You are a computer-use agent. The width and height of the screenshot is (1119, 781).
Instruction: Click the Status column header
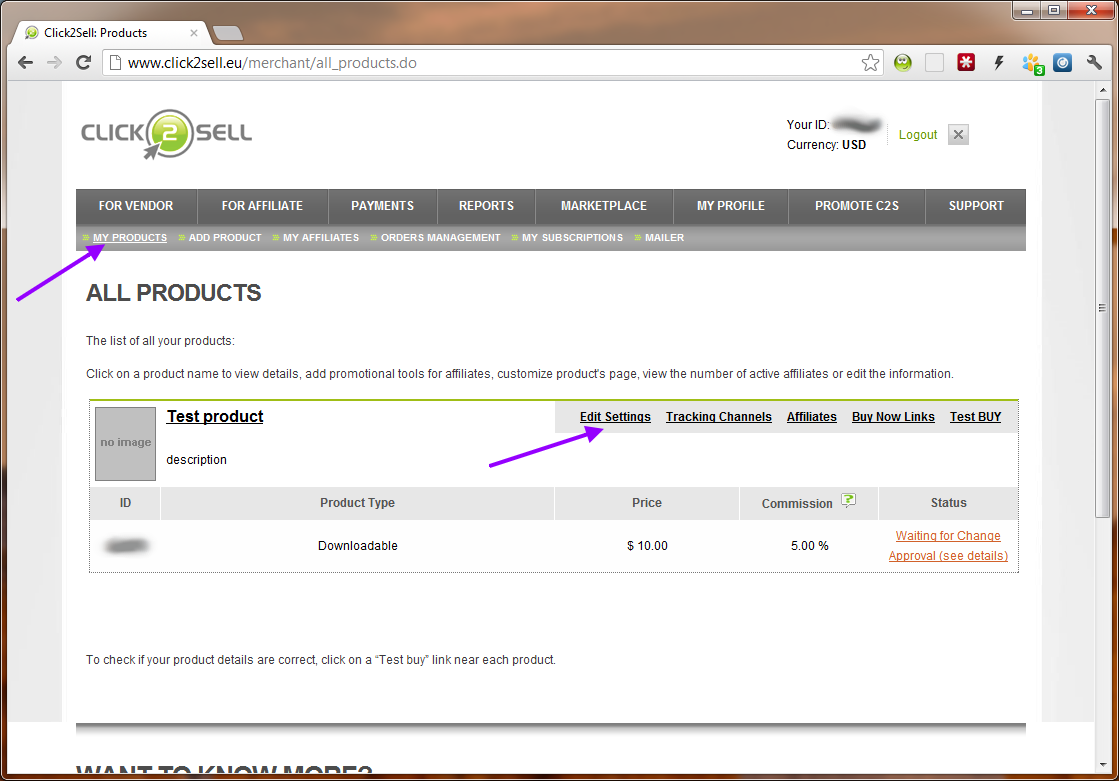pos(948,503)
